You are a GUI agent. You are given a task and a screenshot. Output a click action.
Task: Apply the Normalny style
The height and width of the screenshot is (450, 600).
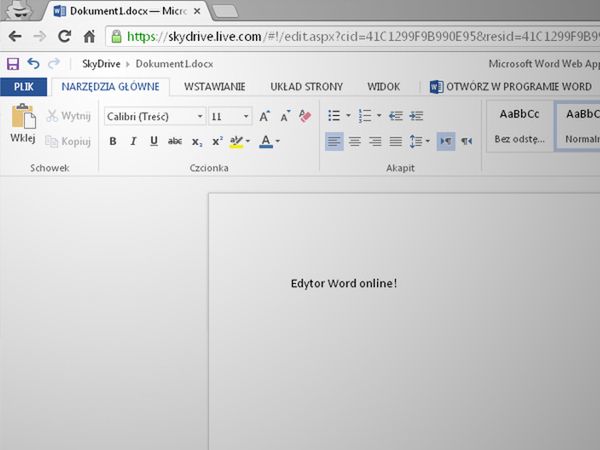[578, 126]
